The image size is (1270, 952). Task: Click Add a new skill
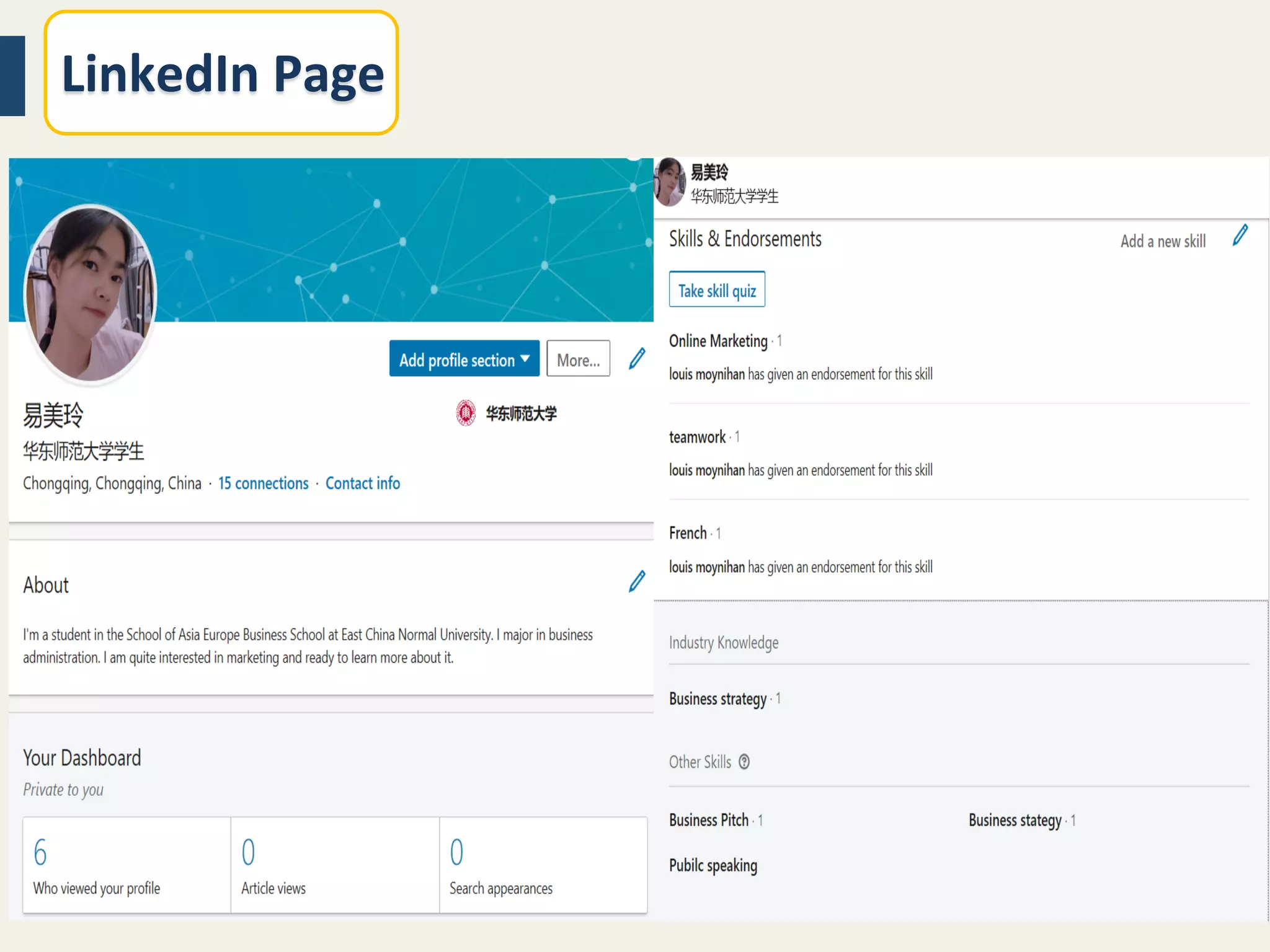(x=1163, y=241)
